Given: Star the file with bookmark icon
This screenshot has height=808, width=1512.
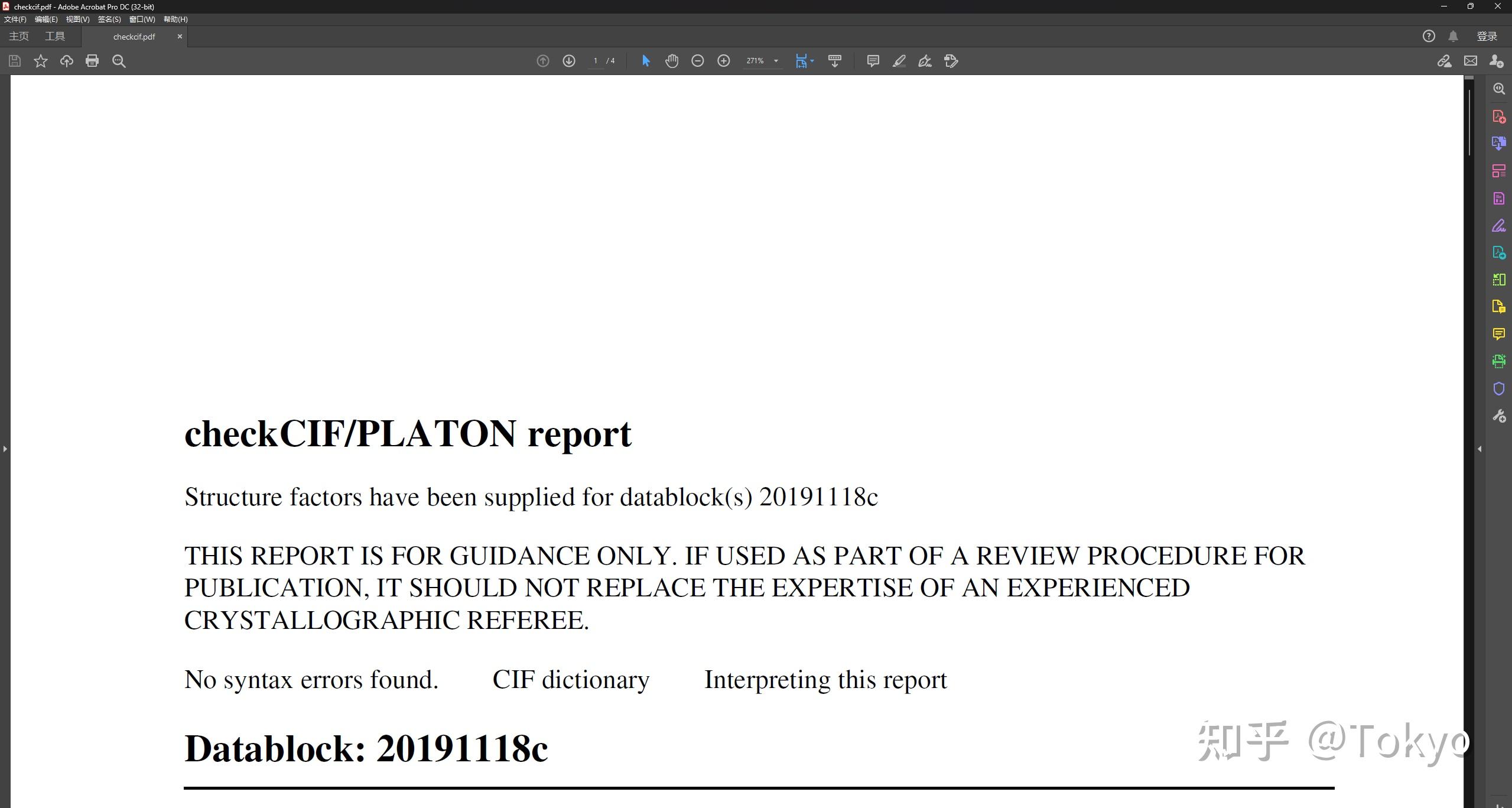Looking at the screenshot, I should [x=41, y=61].
